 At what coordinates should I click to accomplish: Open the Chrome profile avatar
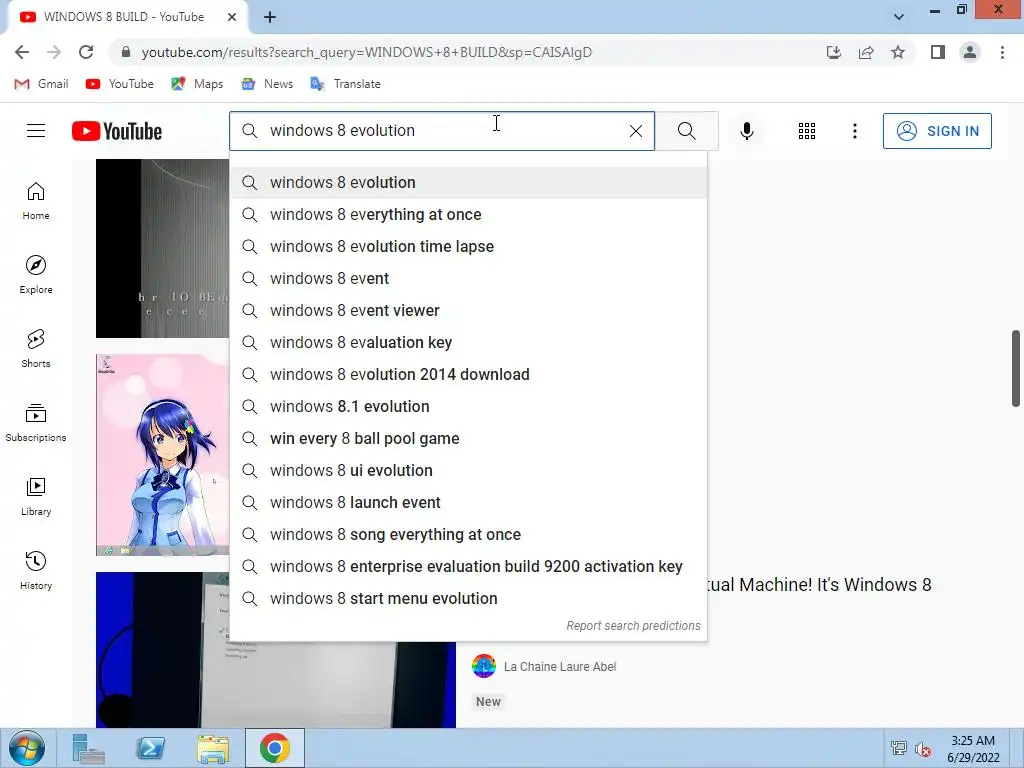pyautogui.click(x=970, y=52)
